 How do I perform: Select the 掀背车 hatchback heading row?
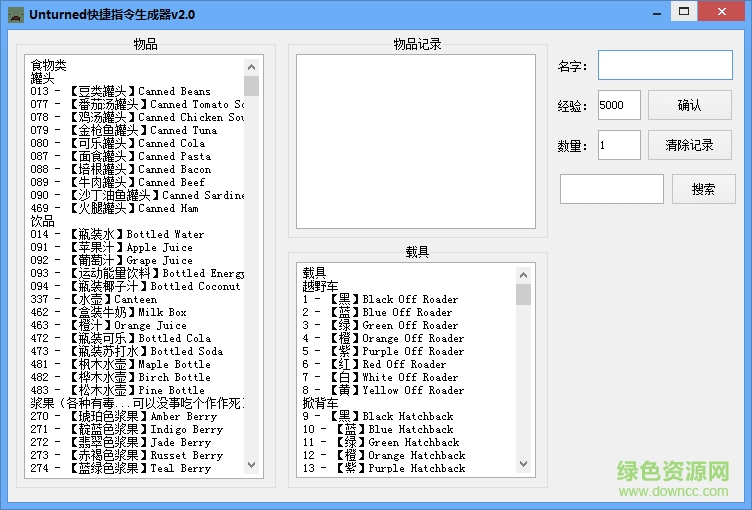[320, 403]
